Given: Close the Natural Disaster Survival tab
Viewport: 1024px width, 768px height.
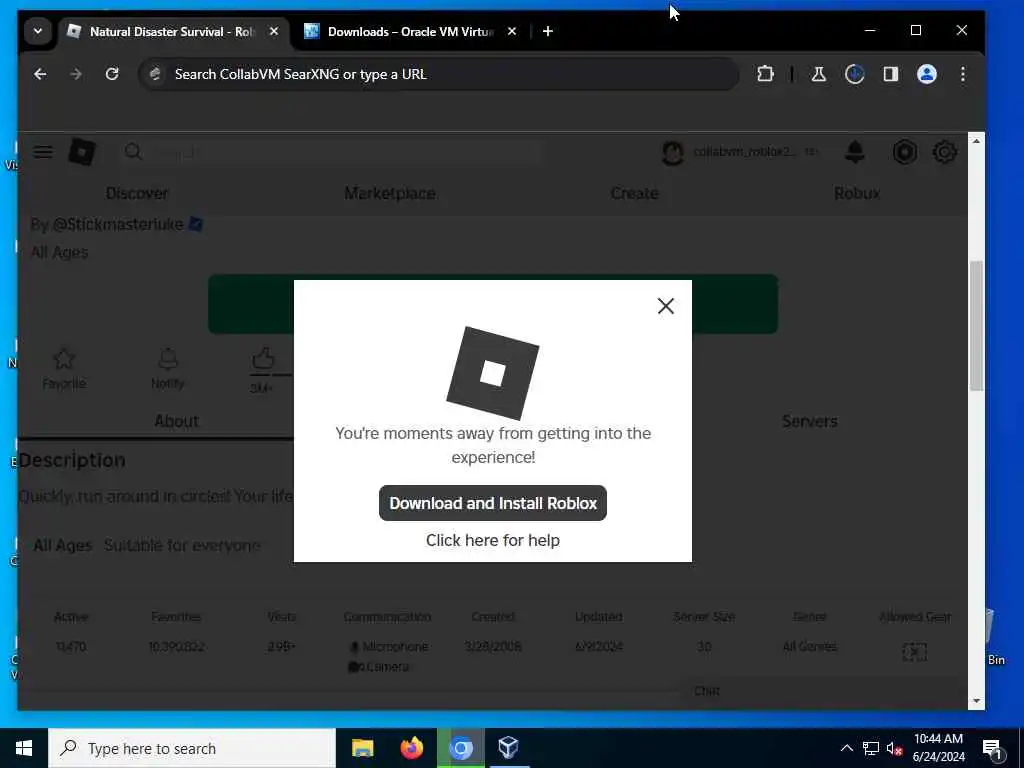Looking at the screenshot, I should 274,31.
